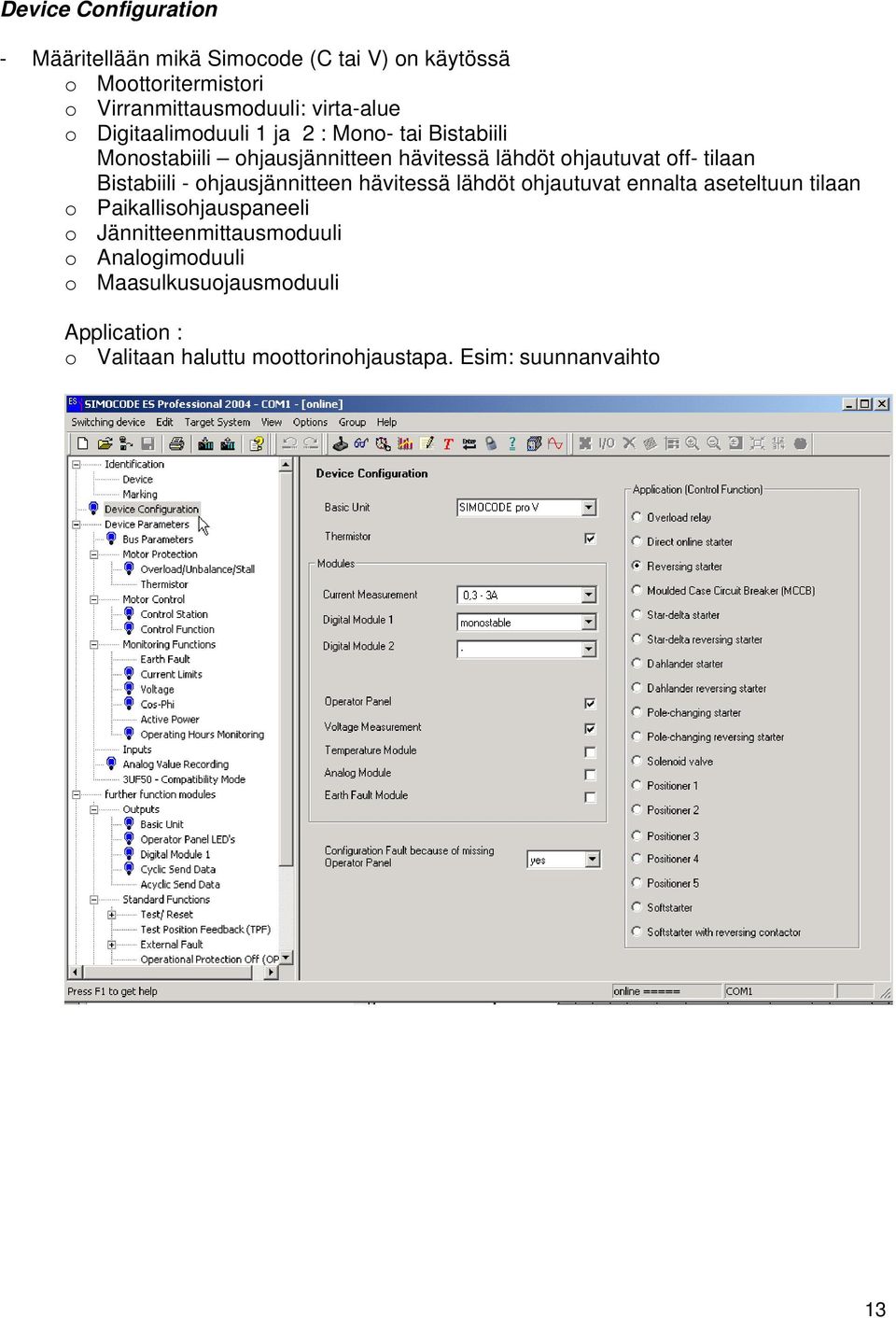Click the Save diskette toolbar icon
Viewport: 896px width, 1318px height.
click(147, 443)
